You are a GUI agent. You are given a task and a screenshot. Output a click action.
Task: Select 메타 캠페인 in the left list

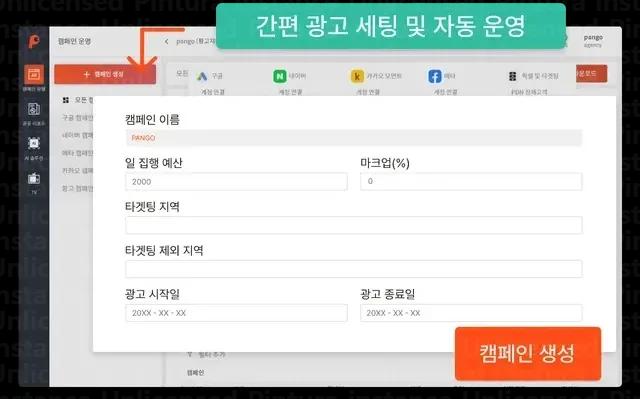tap(78, 153)
